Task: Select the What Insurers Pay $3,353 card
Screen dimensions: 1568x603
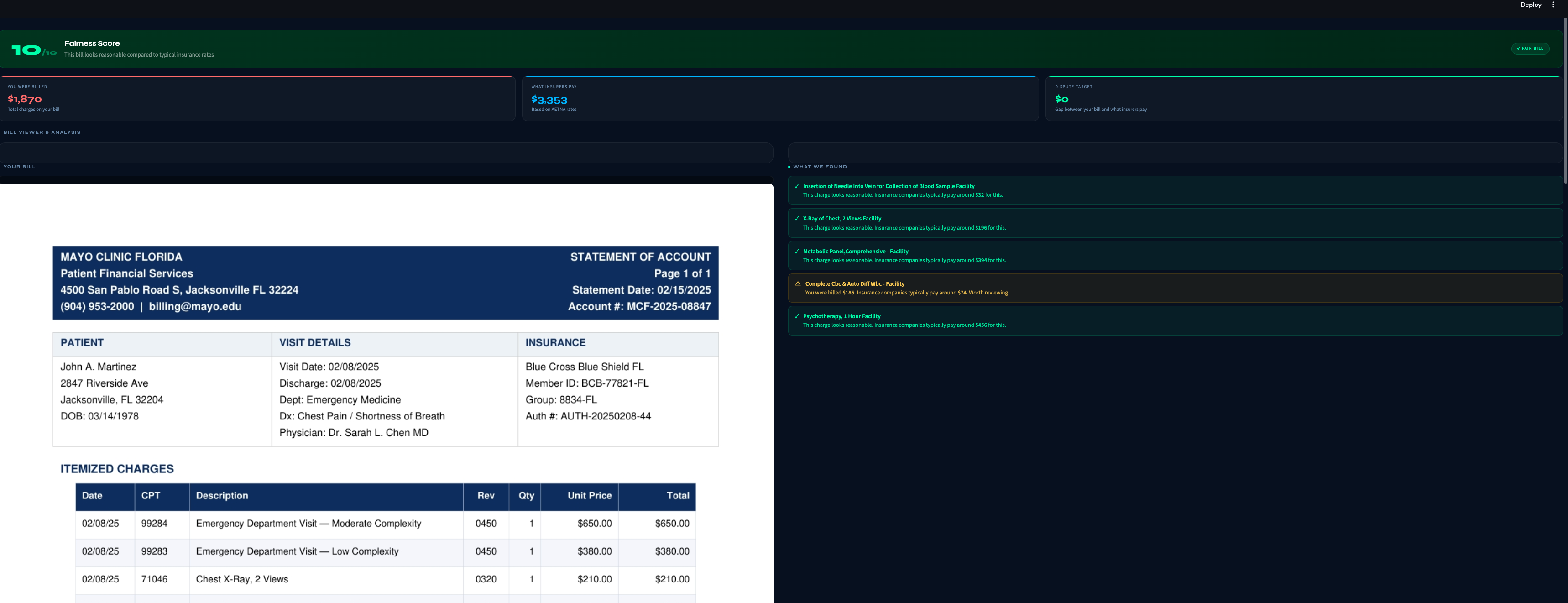Action: 780,99
